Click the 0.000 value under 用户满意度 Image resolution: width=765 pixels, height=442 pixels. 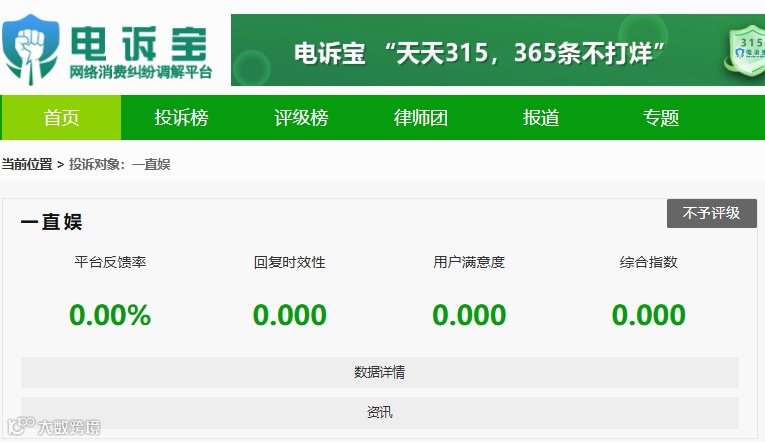point(469,315)
